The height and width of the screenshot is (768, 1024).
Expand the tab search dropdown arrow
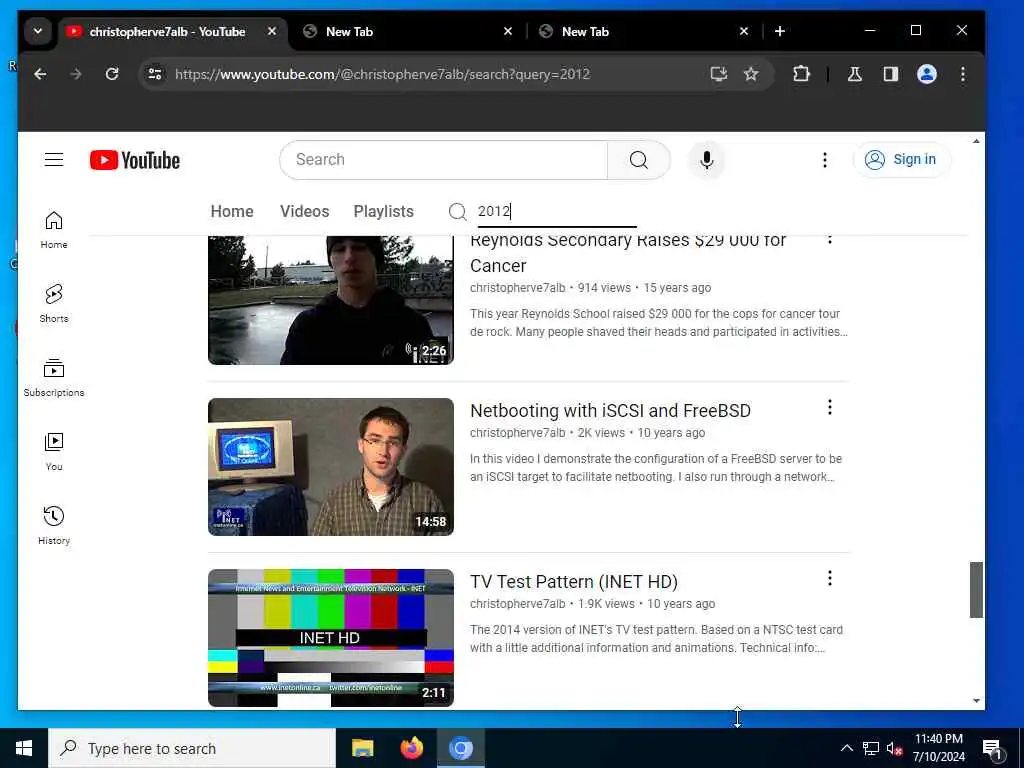click(38, 31)
